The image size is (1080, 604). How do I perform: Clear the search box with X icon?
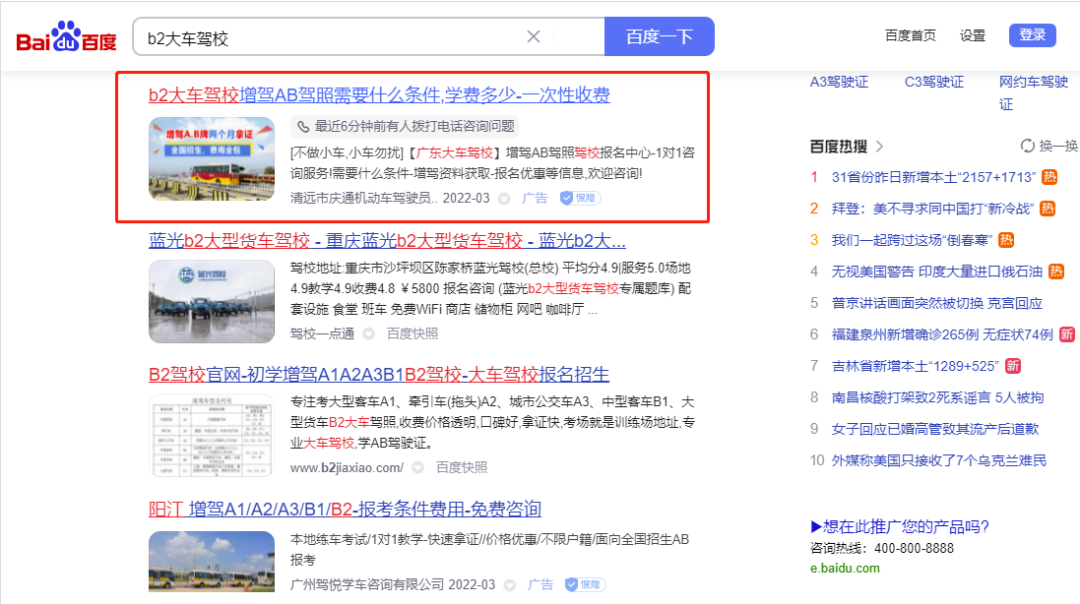pos(533,37)
